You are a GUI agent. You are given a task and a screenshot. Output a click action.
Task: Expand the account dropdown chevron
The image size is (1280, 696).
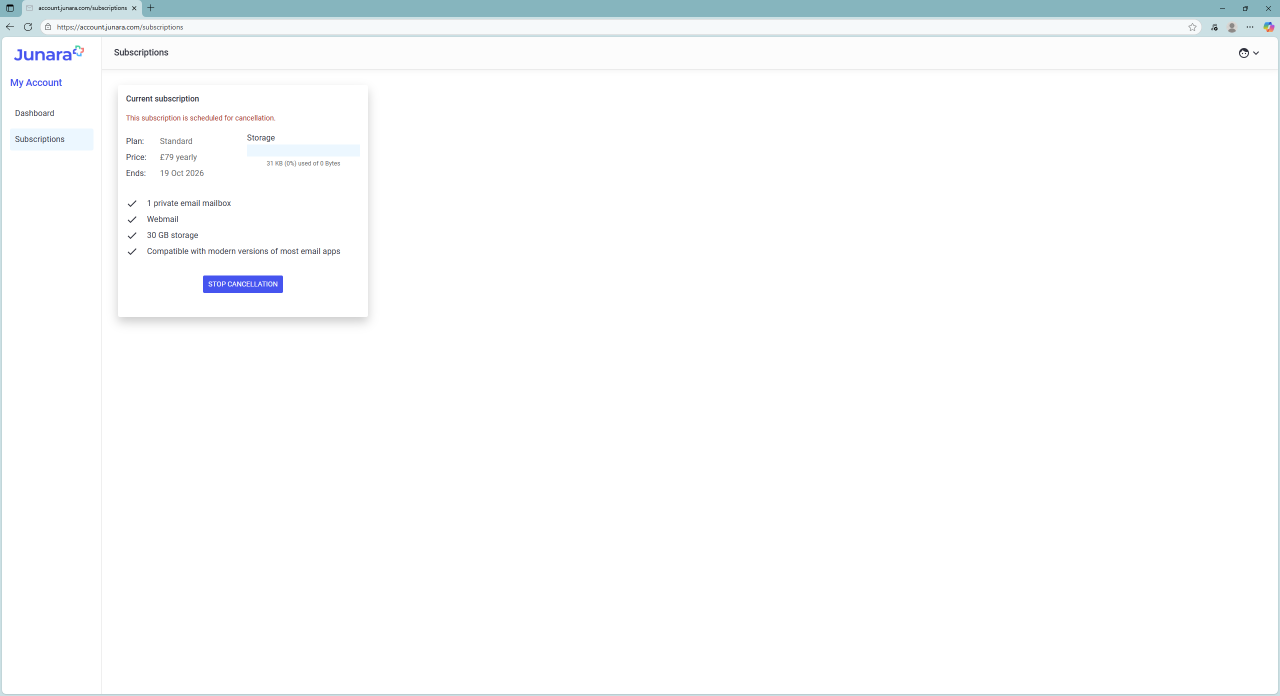click(x=1256, y=53)
